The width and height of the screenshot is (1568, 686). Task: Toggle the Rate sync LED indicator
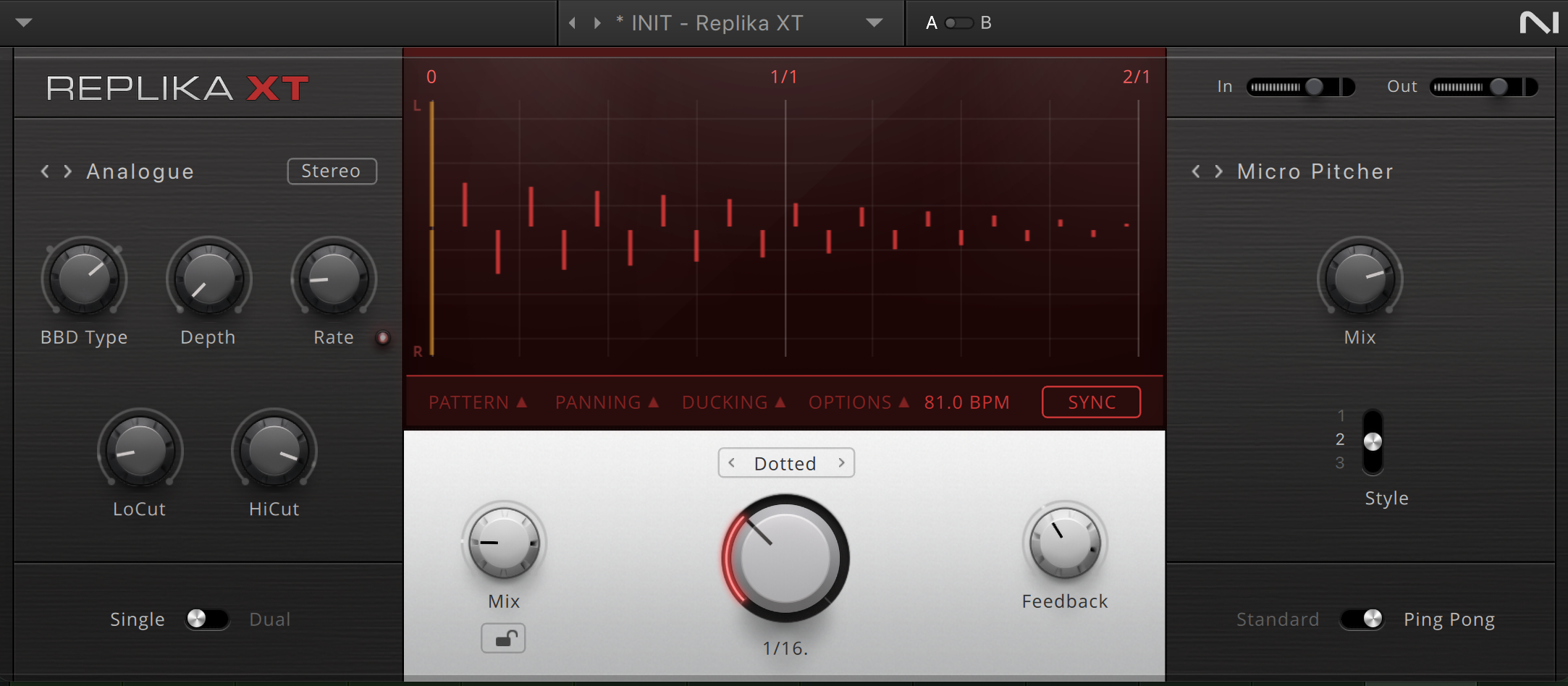pos(383,338)
